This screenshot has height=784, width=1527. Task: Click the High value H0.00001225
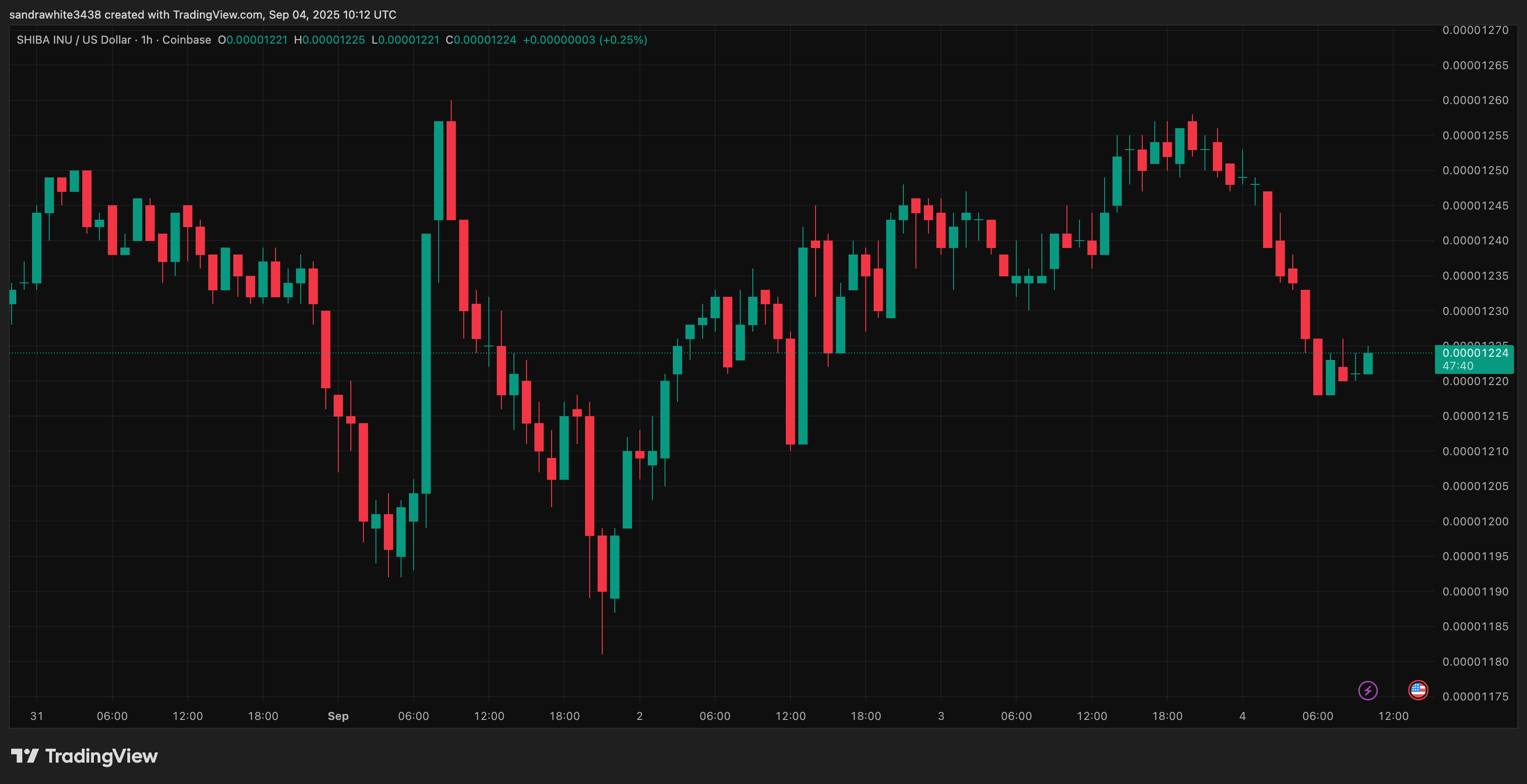click(329, 39)
